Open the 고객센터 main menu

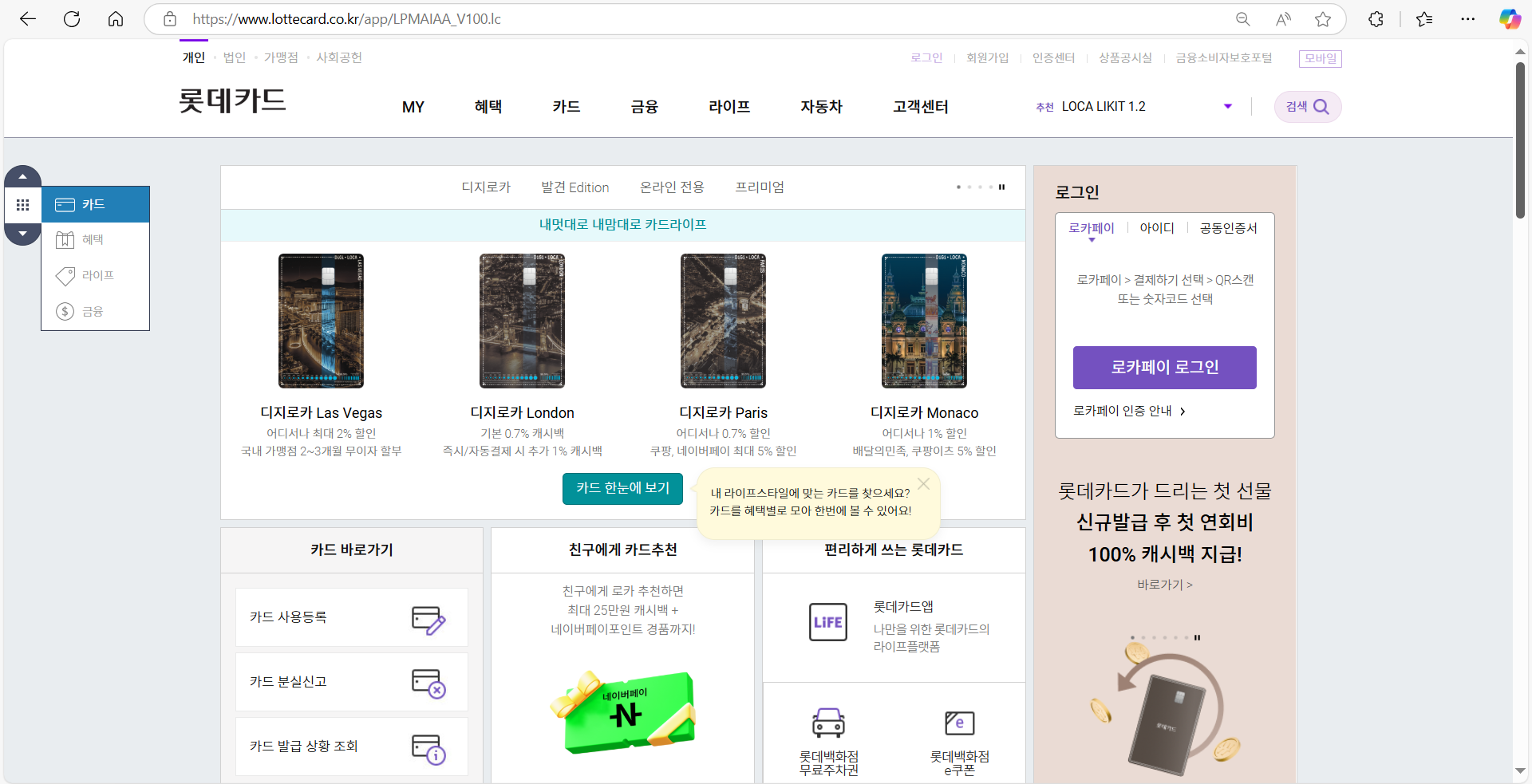tap(921, 107)
